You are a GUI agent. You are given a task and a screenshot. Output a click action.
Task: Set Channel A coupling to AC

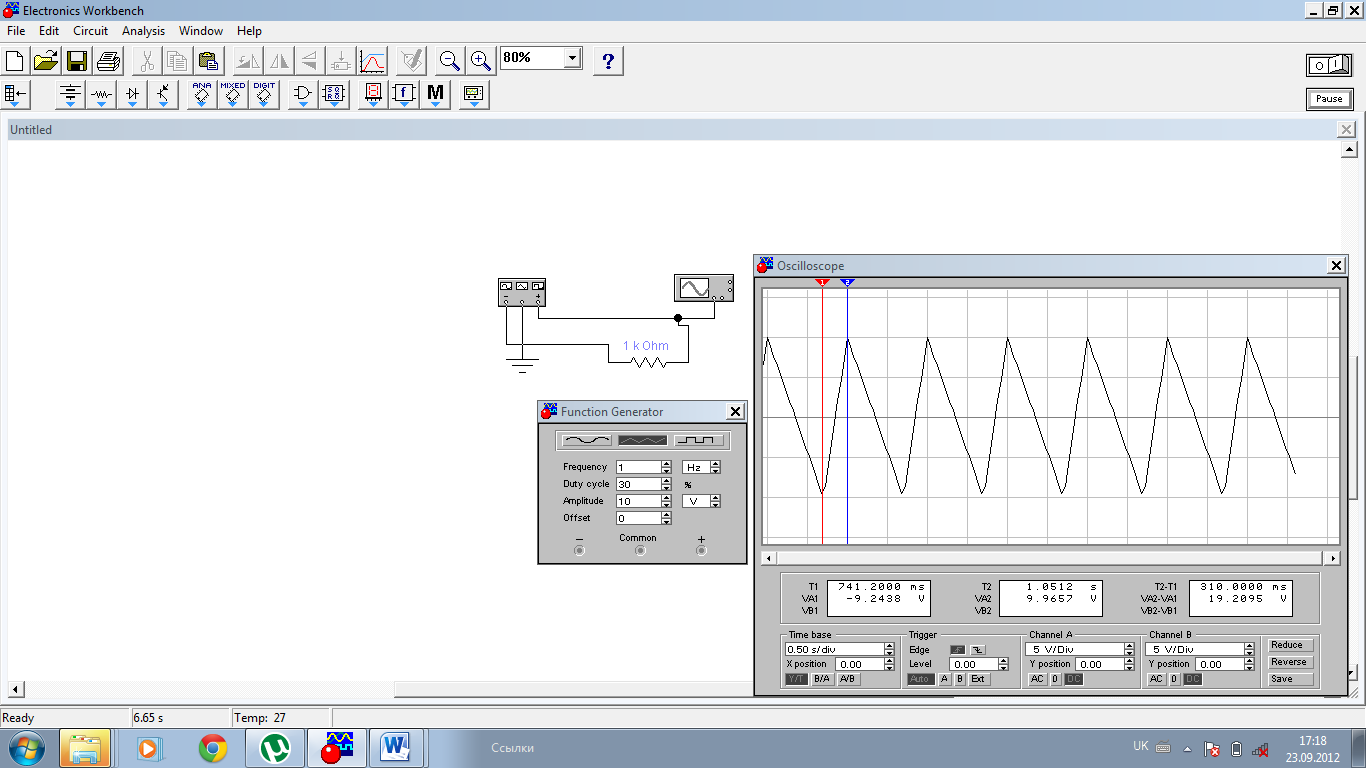click(x=1037, y=679)
